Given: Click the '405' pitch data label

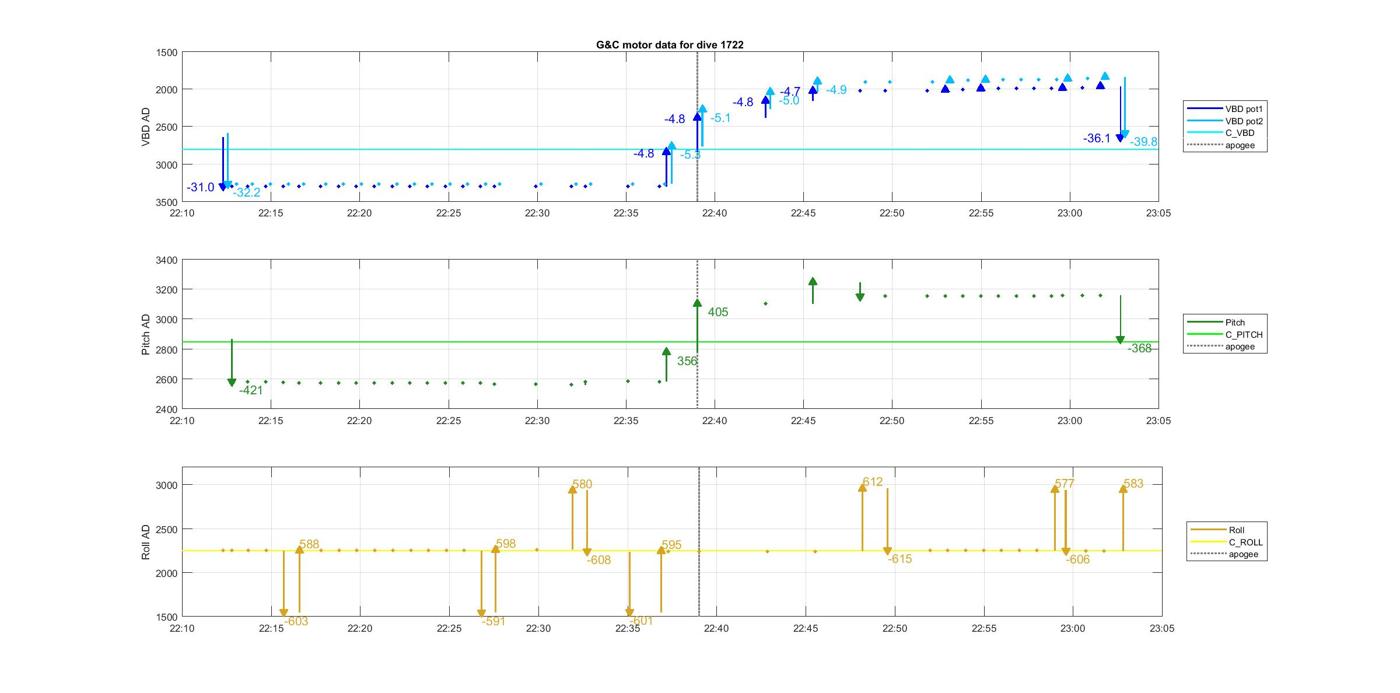Looking at the screenshot, I should pos(718,313).
